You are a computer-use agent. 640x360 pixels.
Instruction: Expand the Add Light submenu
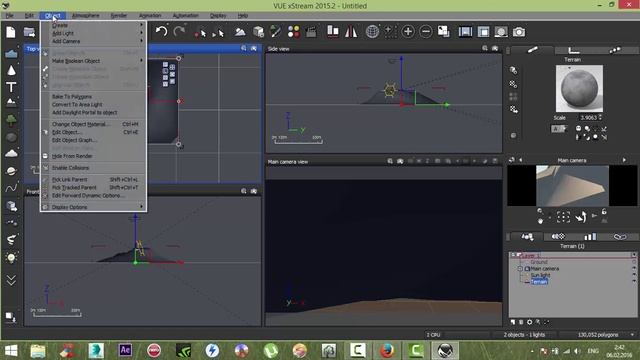(x=93, y=33)
